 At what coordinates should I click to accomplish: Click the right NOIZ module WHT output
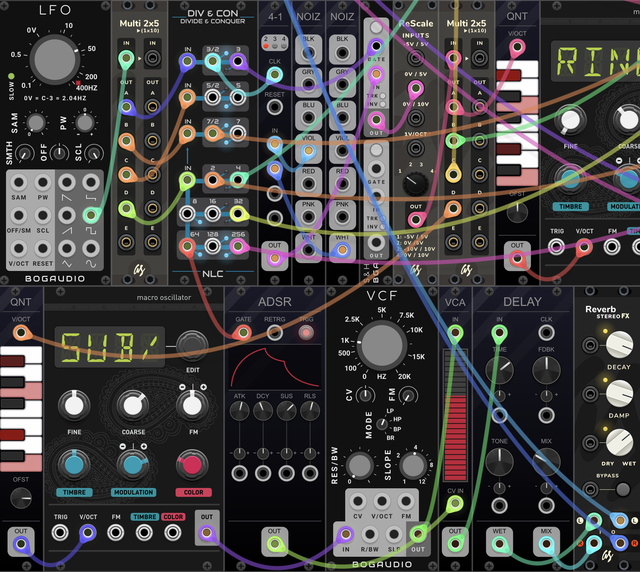342,250
